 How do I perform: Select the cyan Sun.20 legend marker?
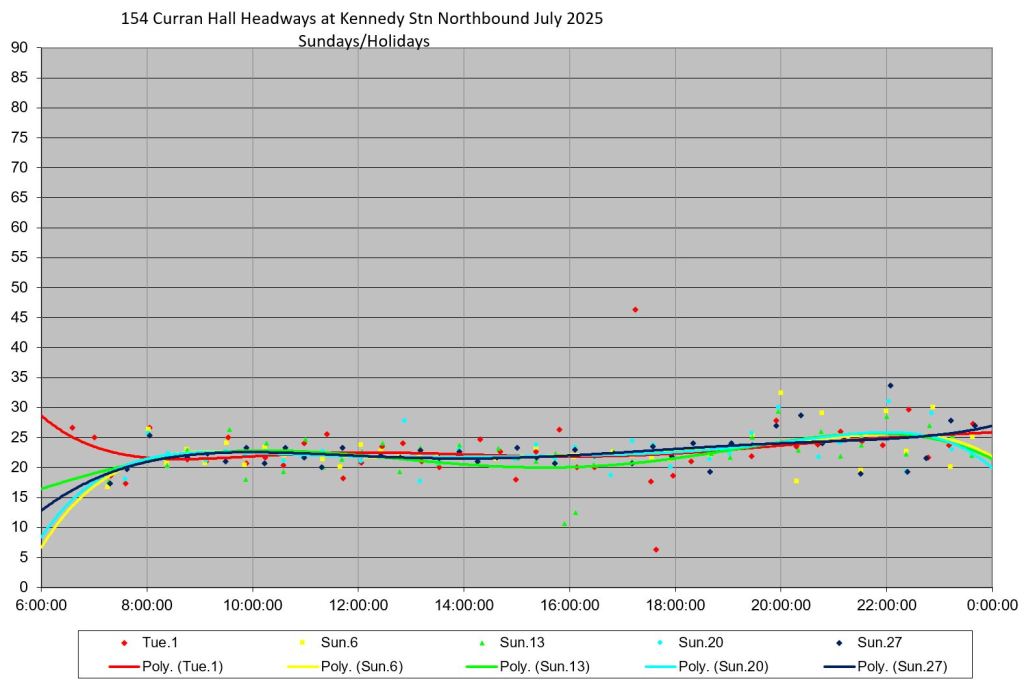point(660,643)
